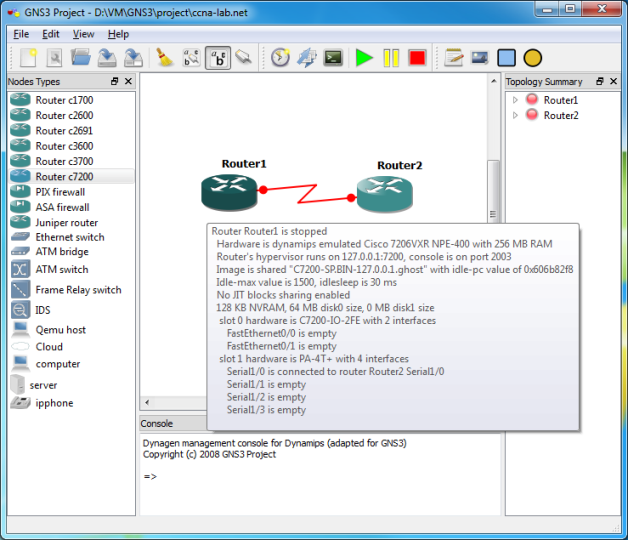
Task: Click the console input prompt area
Action: [x=320, y=476]
